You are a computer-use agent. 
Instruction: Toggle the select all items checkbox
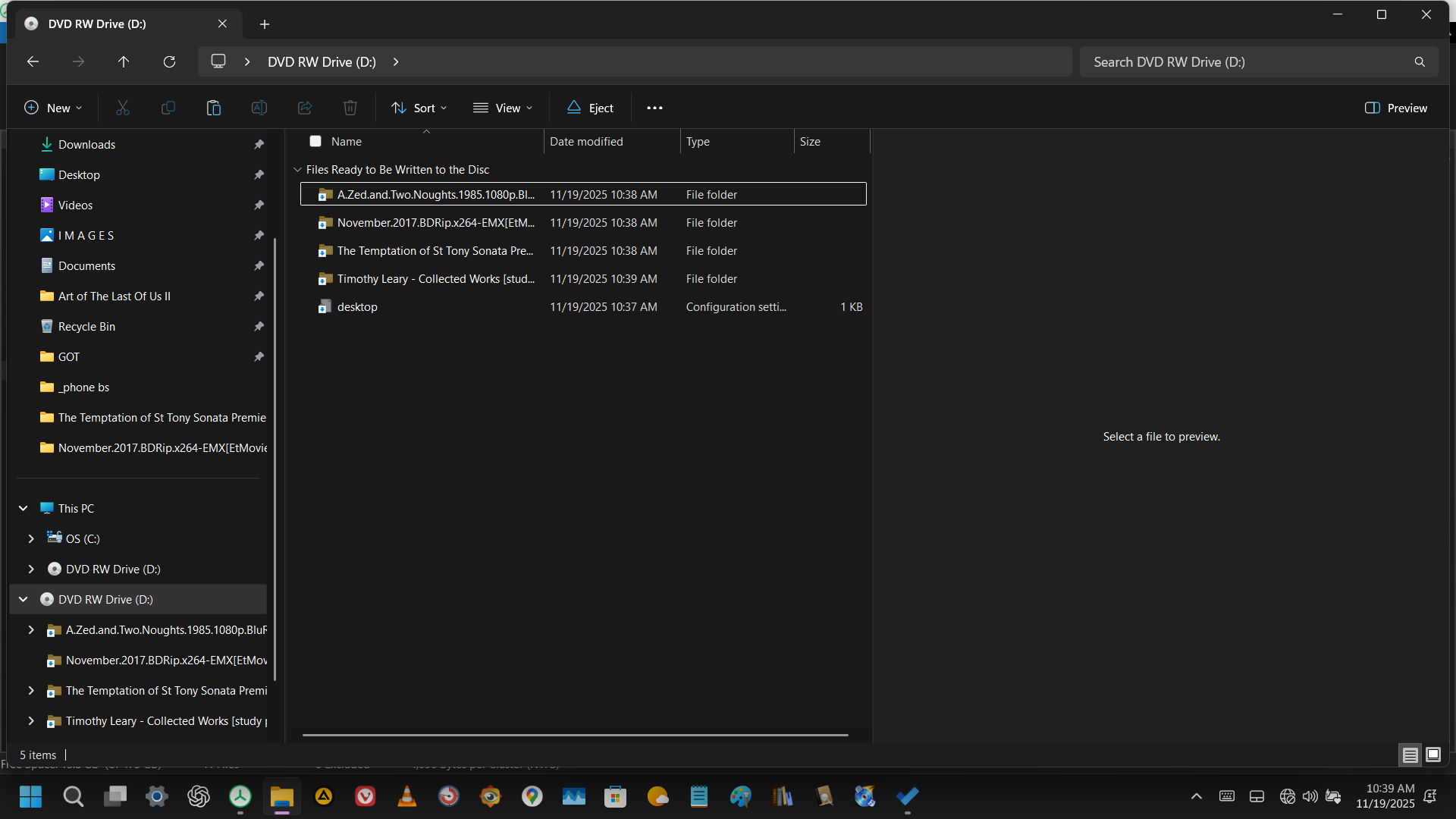click(315, 141)
